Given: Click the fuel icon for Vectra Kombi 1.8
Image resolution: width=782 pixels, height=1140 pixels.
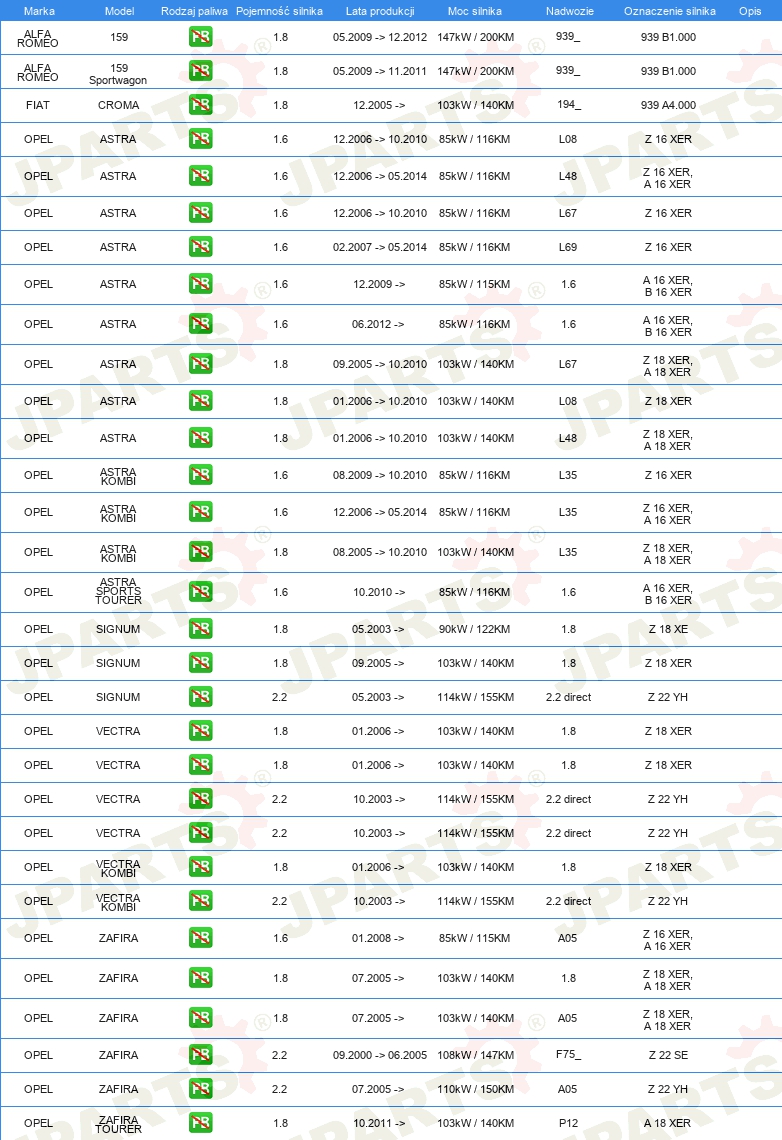Looking at the screenshot, I should (201, 867).
